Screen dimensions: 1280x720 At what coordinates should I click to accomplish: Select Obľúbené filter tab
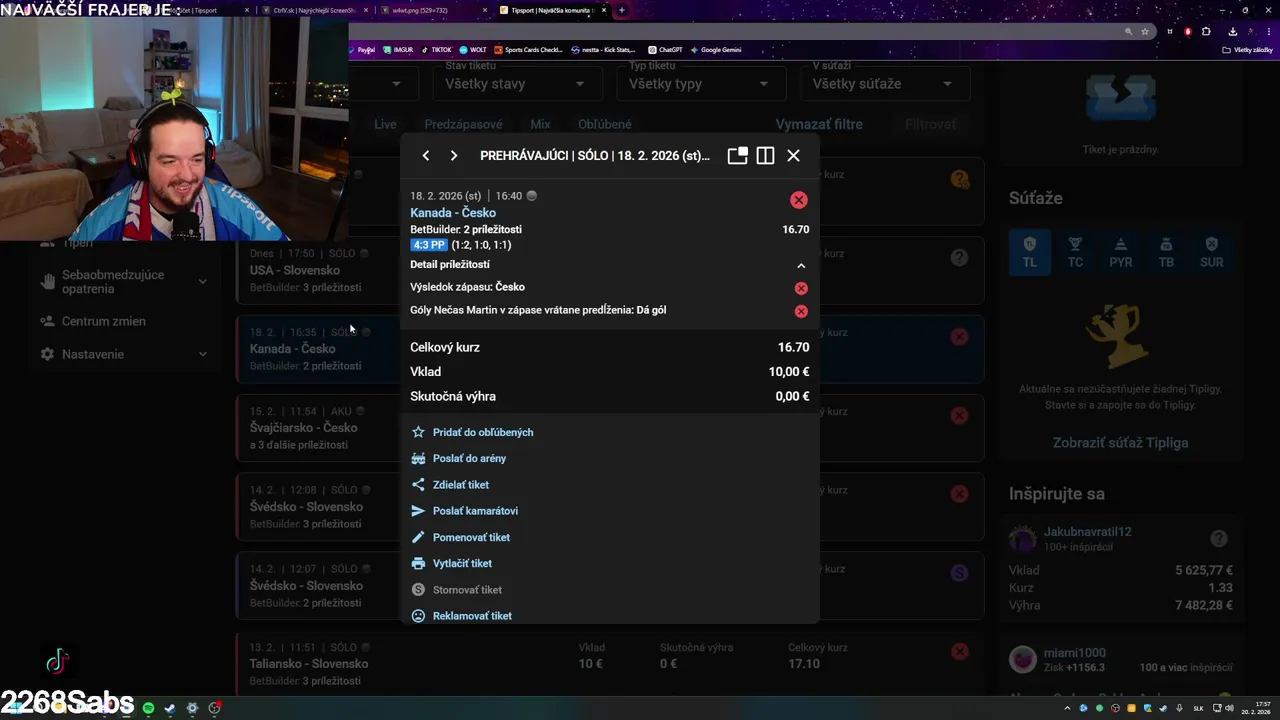pos(605,125)
